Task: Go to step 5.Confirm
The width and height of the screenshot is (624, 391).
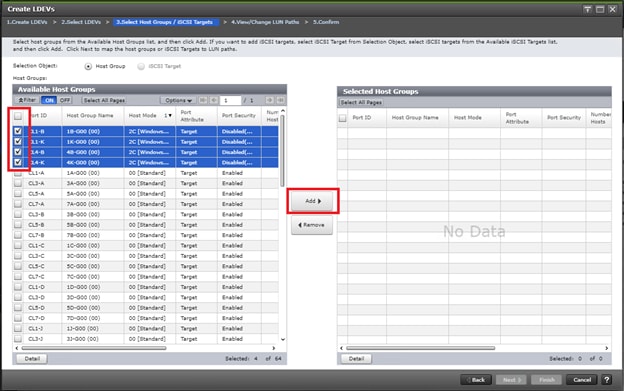Action: click(326, 22)
